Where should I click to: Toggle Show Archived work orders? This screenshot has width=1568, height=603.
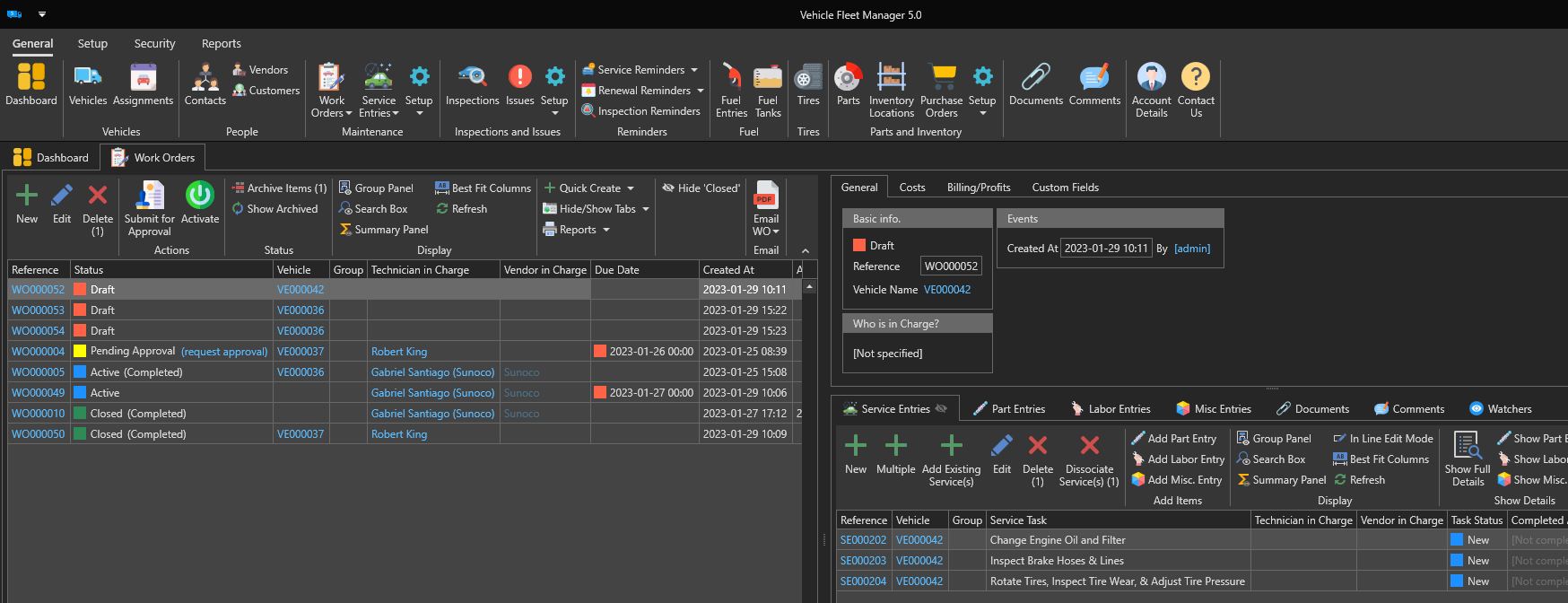coord(275,209)
